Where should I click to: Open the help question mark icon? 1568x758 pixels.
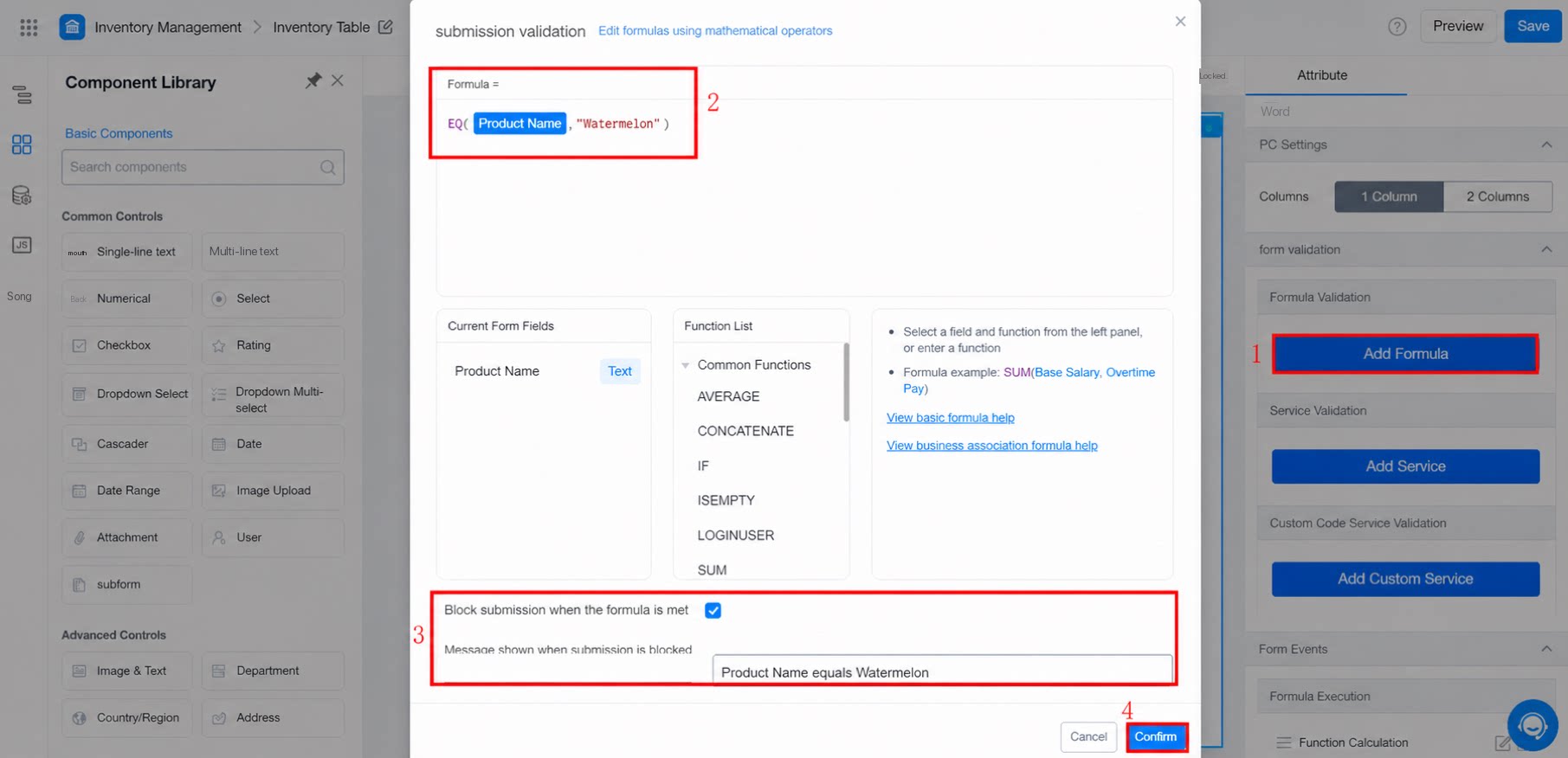click(x=1397, y=27)
